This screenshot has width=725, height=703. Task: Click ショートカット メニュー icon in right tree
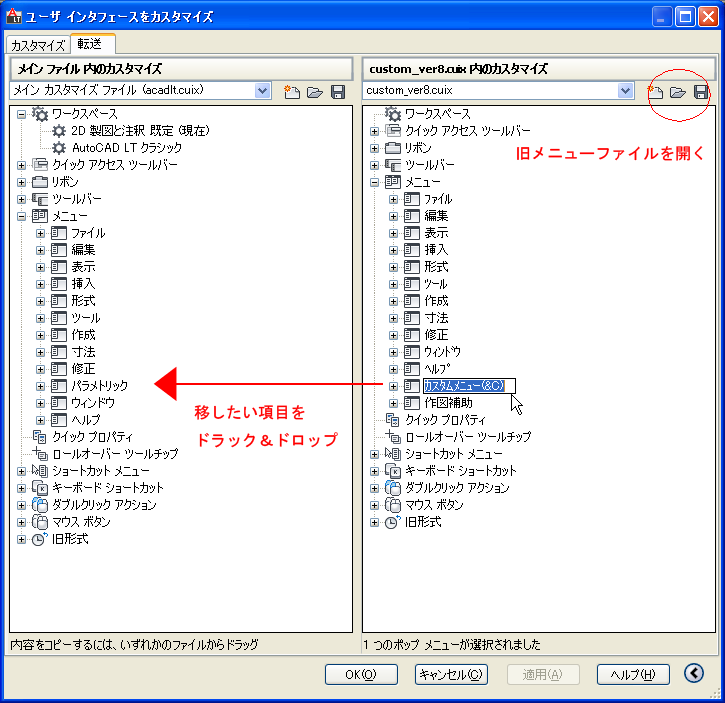pos(393,454)
